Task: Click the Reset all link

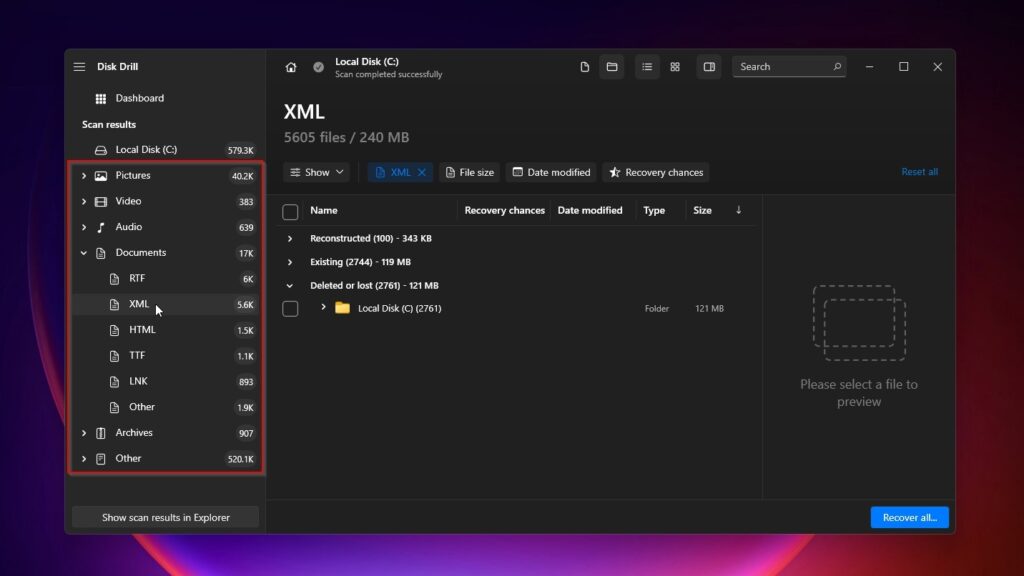Action: pyautogui.click(x=920, y=172)
